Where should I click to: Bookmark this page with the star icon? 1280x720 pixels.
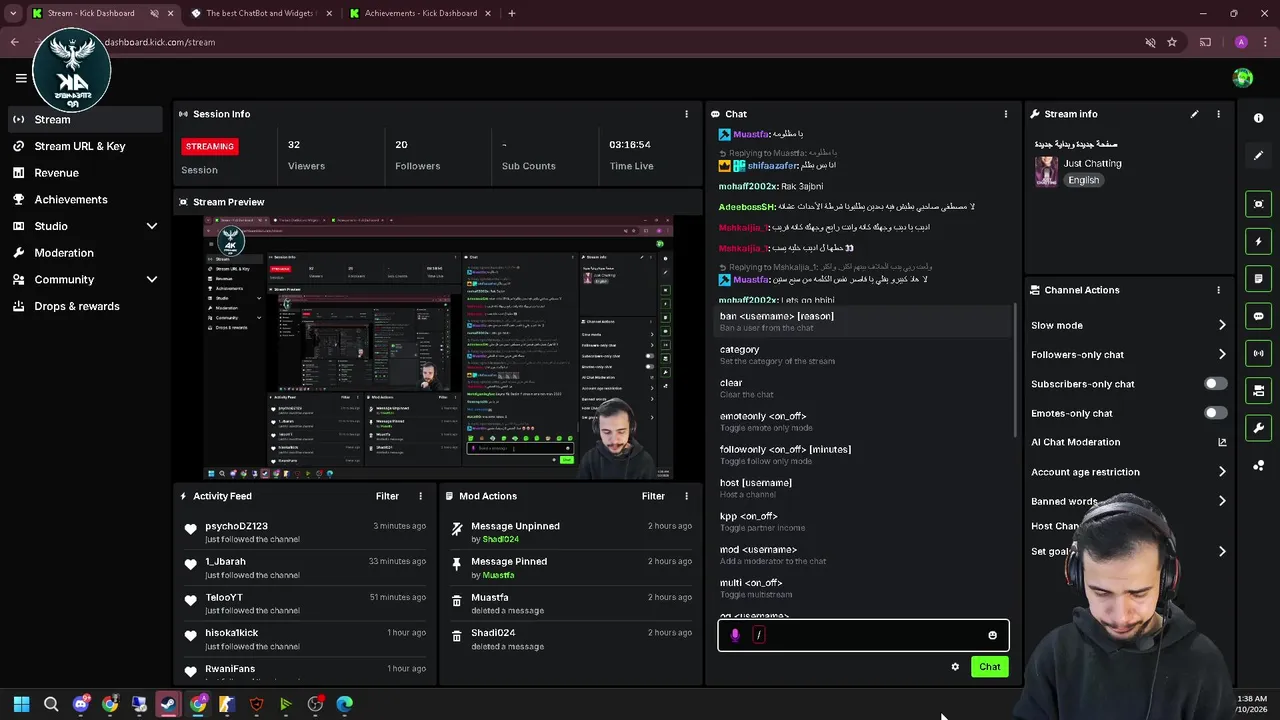(1172, 42)
